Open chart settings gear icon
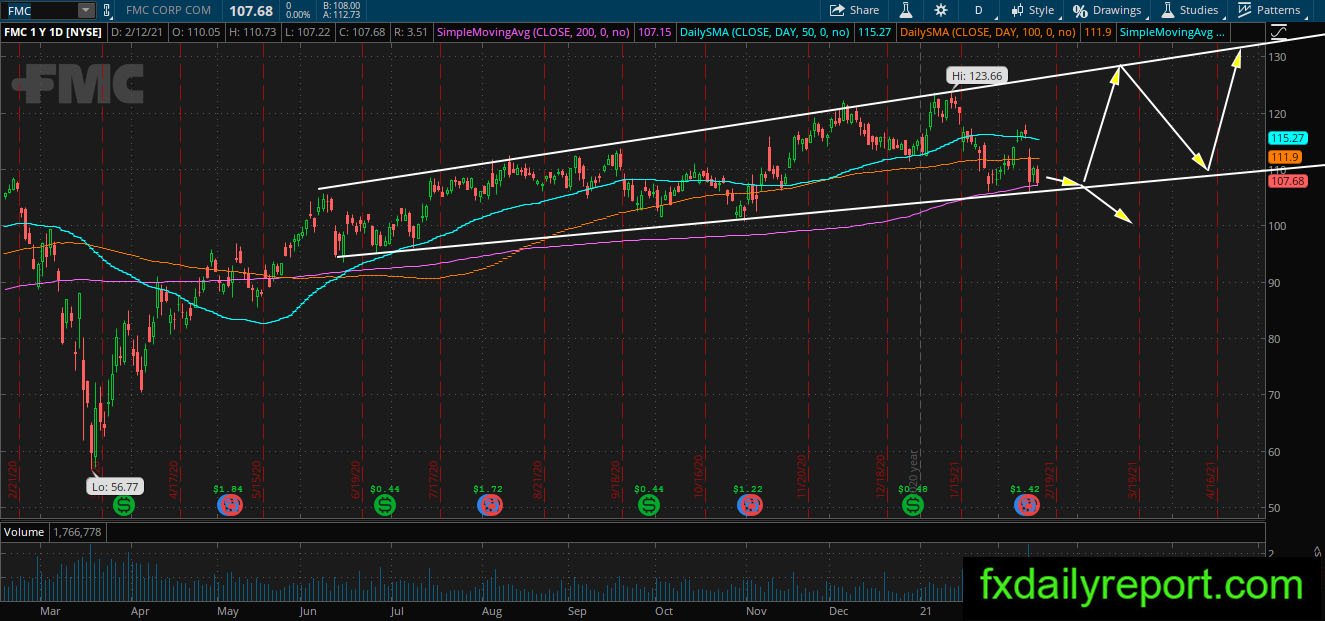This screenshot has height=621, width=1325. point(941,10)
